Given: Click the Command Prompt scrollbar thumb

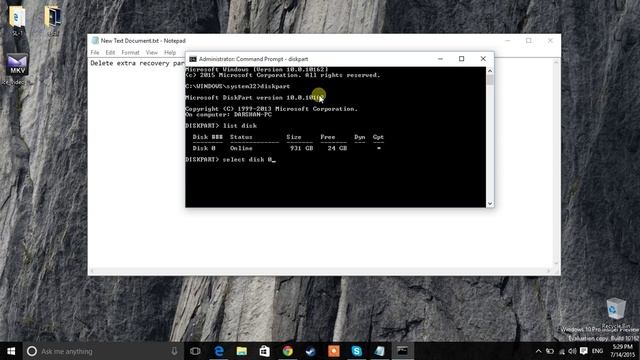Looking at the screenshot, I should coord(490,80).
